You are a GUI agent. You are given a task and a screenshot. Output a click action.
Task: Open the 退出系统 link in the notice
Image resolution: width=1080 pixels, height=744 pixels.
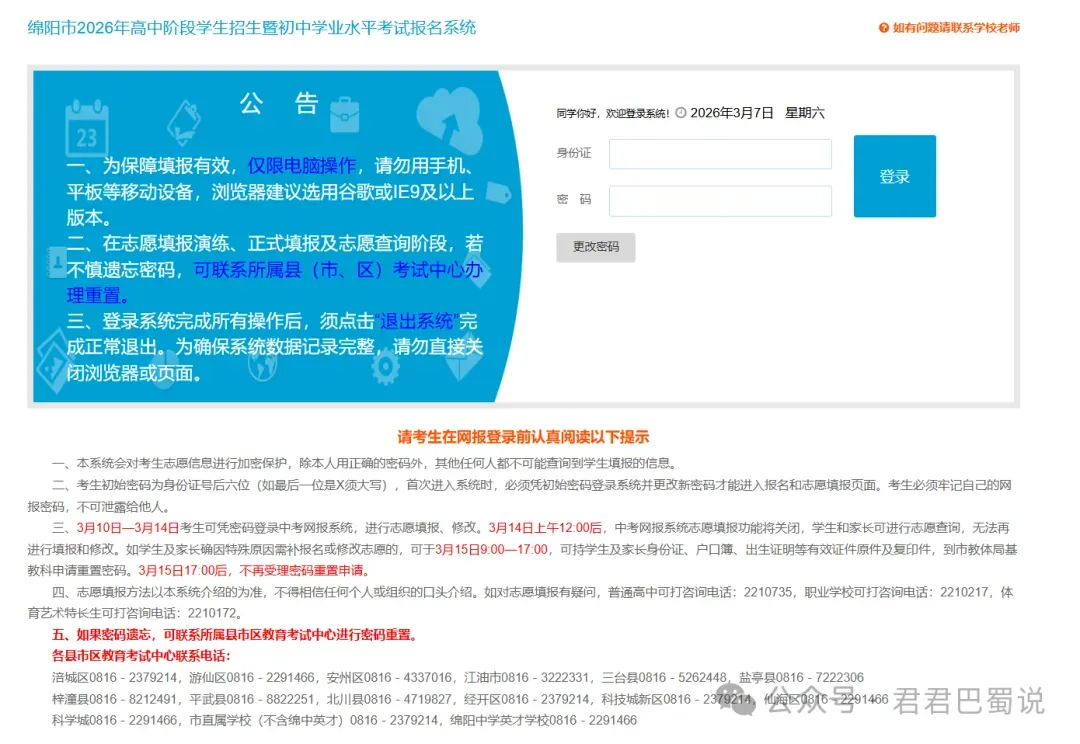(x=416, y=321)
